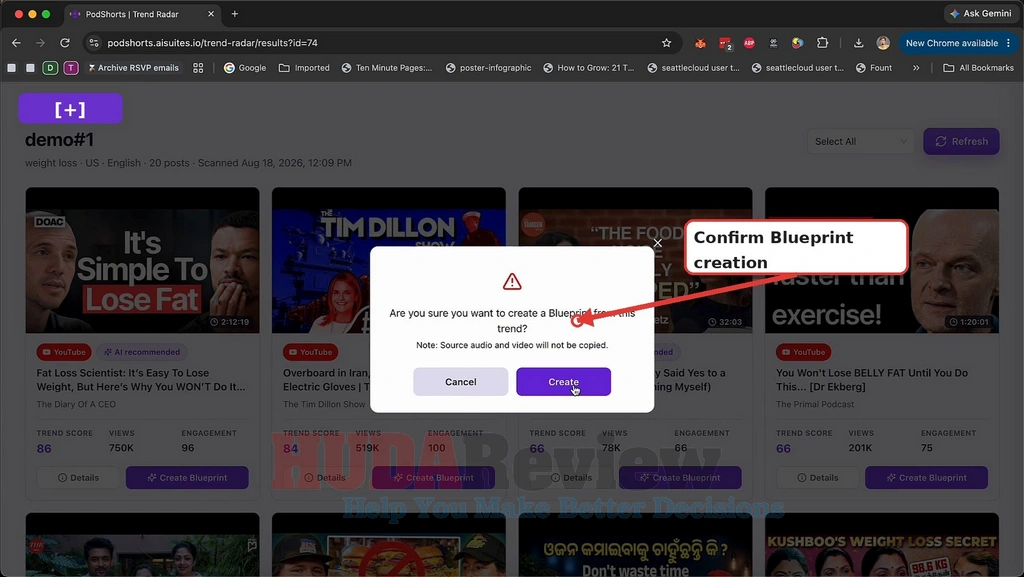
Task: Click the AdBlock Plus extension icon
Action: tap(749, 43)
